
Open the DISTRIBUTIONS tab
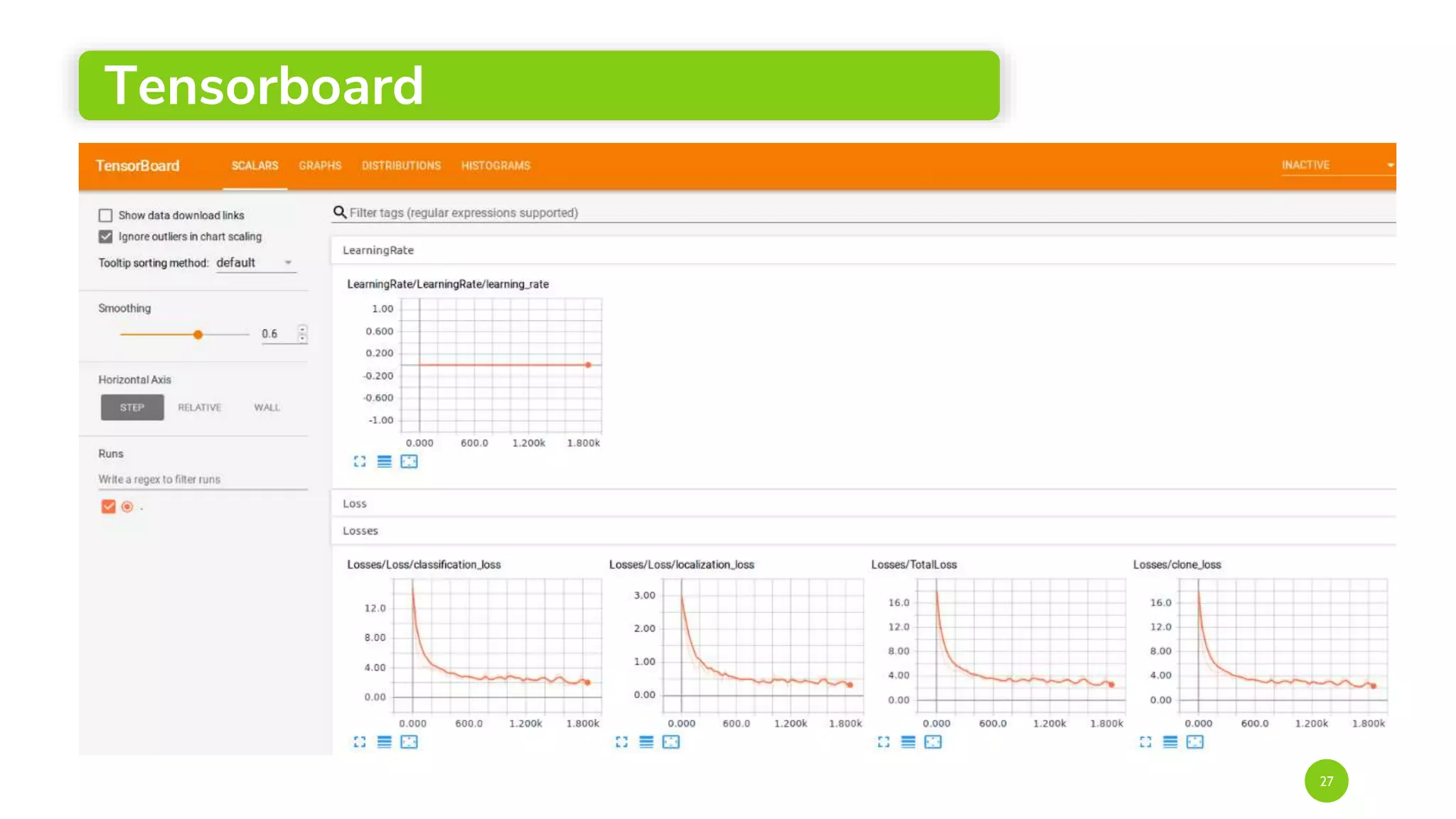tap(401, 166)
